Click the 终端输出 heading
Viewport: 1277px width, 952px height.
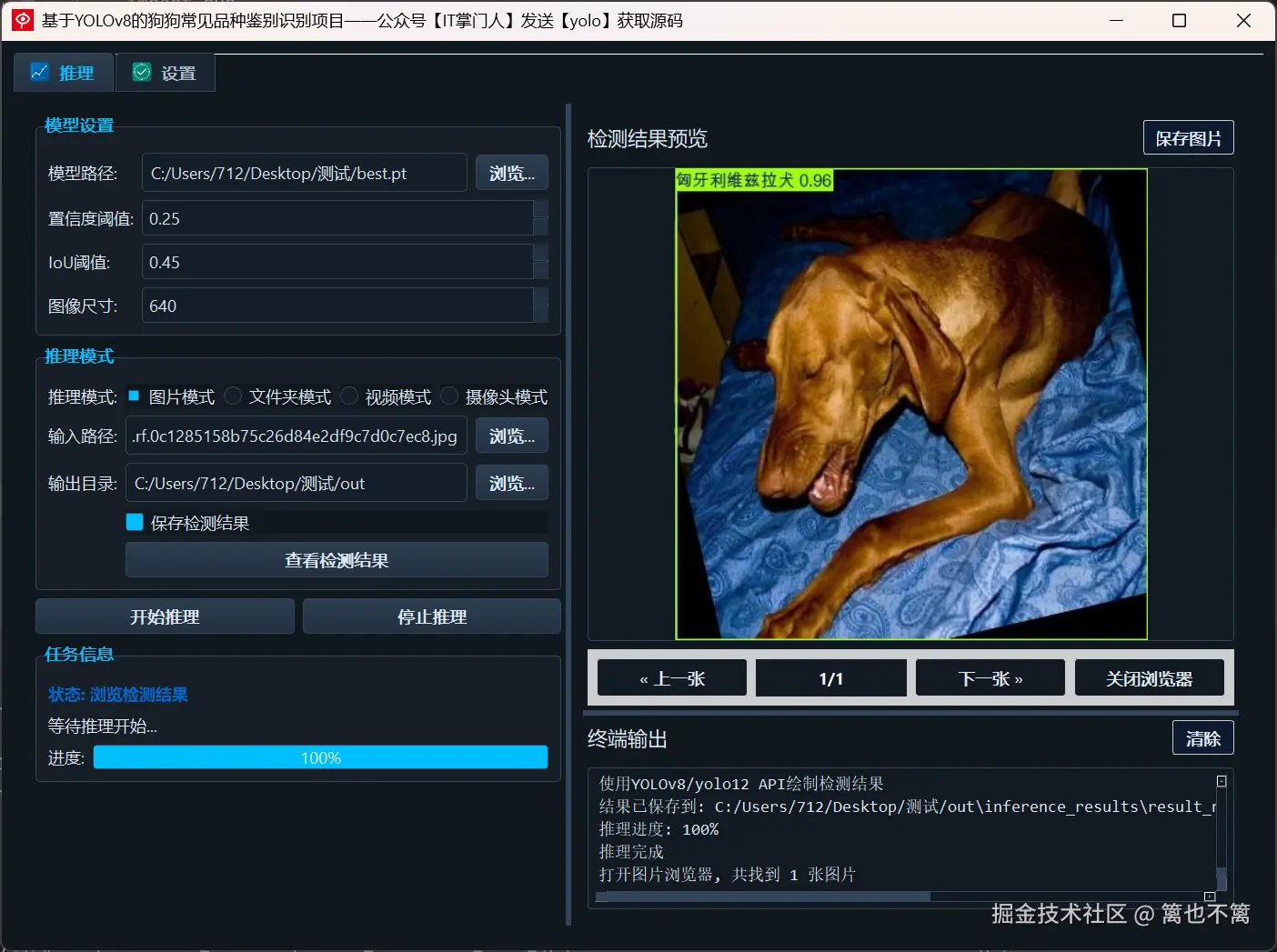[x=628, y=738]
